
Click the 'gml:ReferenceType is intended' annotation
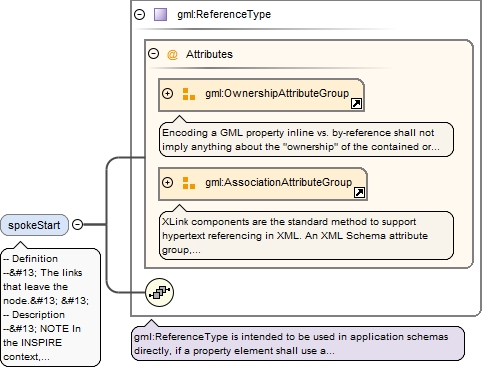coord(298,344)
